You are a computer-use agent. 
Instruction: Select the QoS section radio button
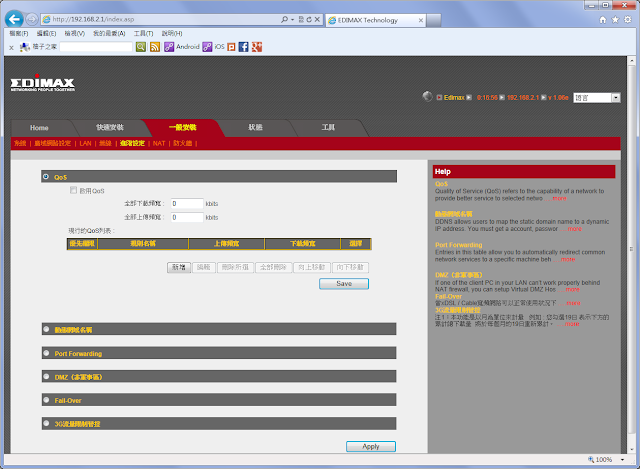pyautogui.click(x=46, y=177)
